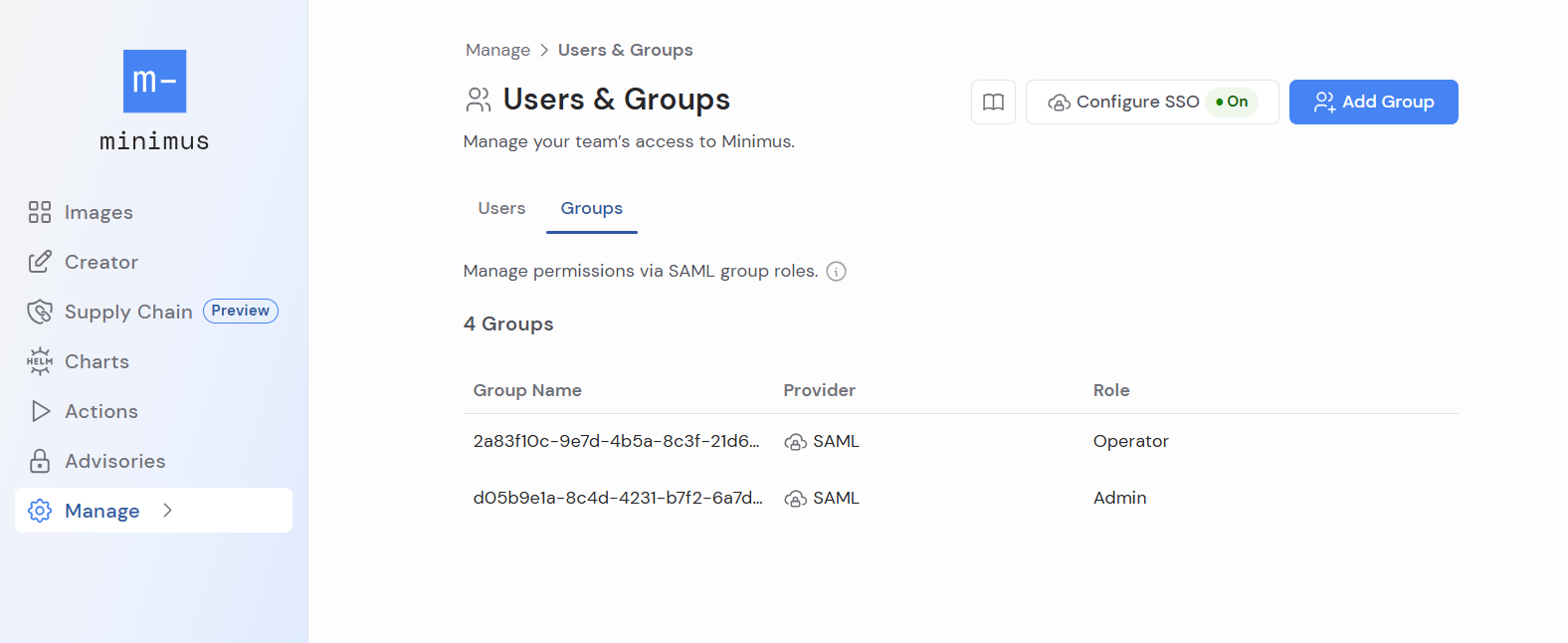The height and width of the screenshot is (643, 1568).
Task: Click the Advisories lock icon
Action: click(x=40, y=461)
